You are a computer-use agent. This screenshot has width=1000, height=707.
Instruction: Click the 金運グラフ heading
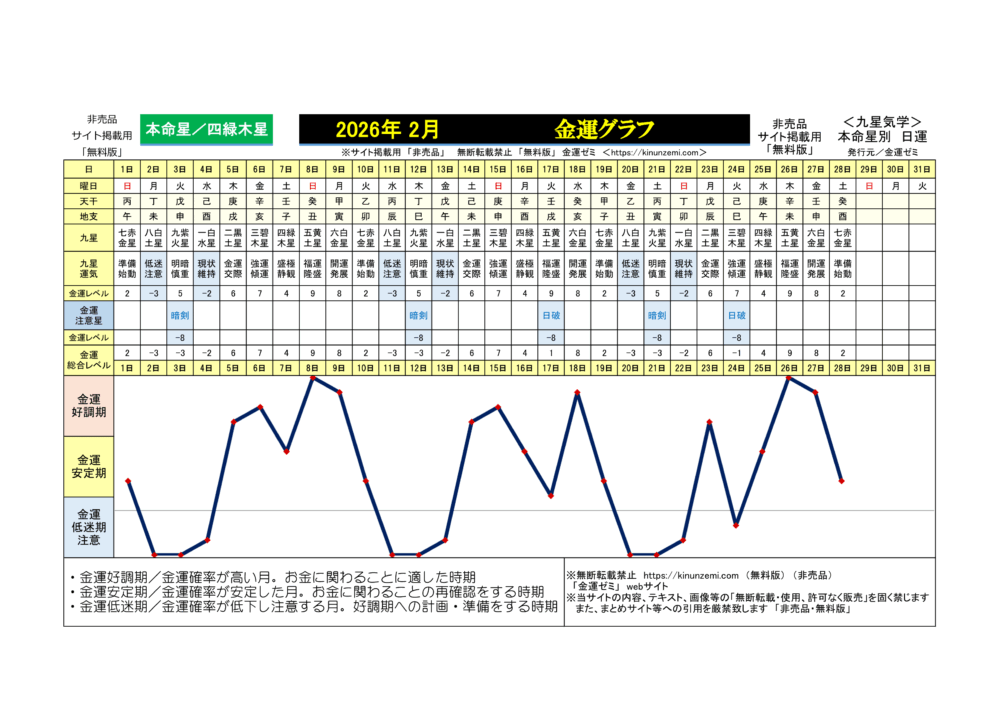(604, 129)
